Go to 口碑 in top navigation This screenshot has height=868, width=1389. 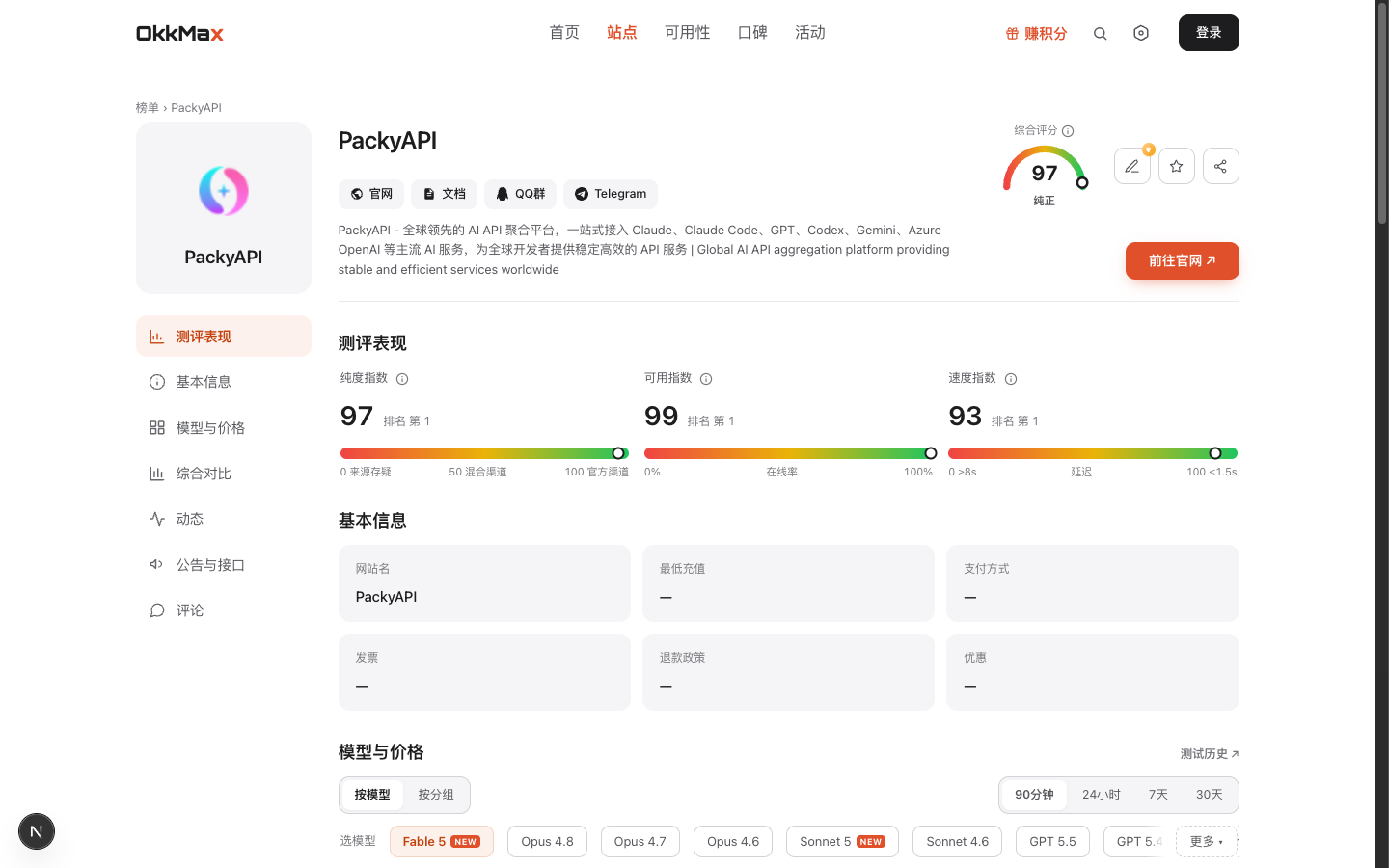click(x=752, y=33)
